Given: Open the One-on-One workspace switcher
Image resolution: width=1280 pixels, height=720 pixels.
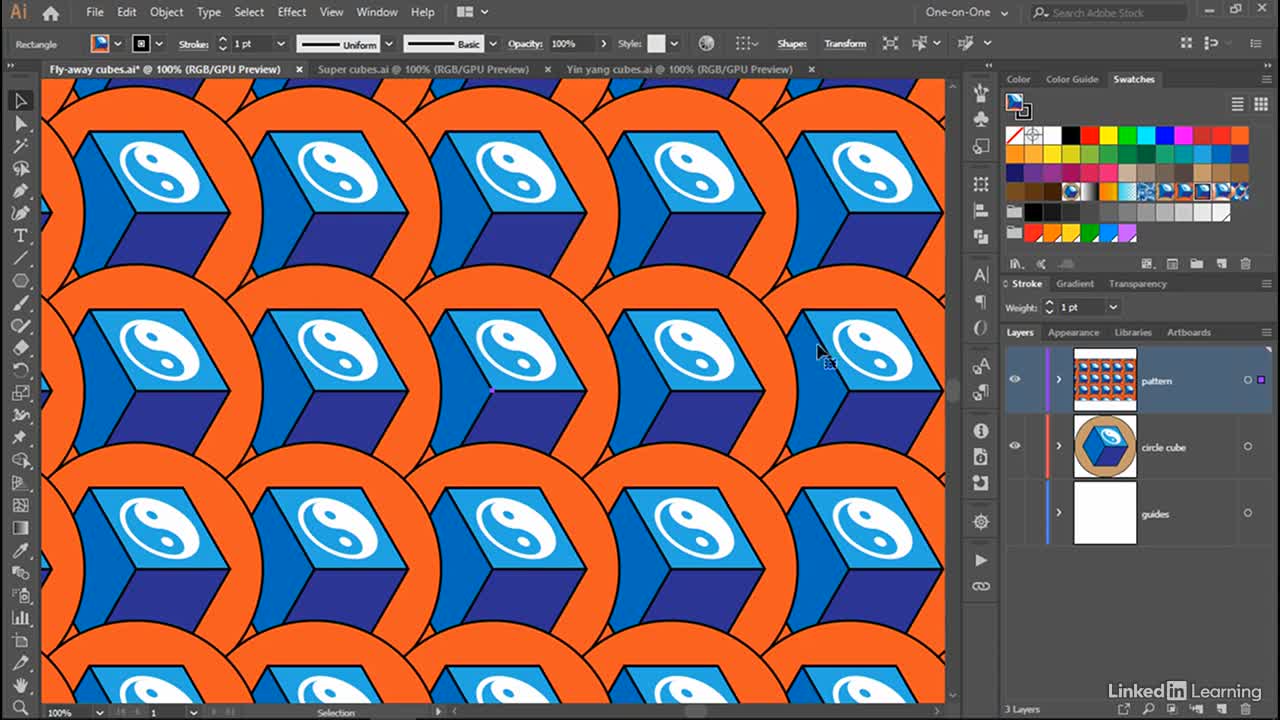Looking at the screenshot, I should [x=966, y=13].
